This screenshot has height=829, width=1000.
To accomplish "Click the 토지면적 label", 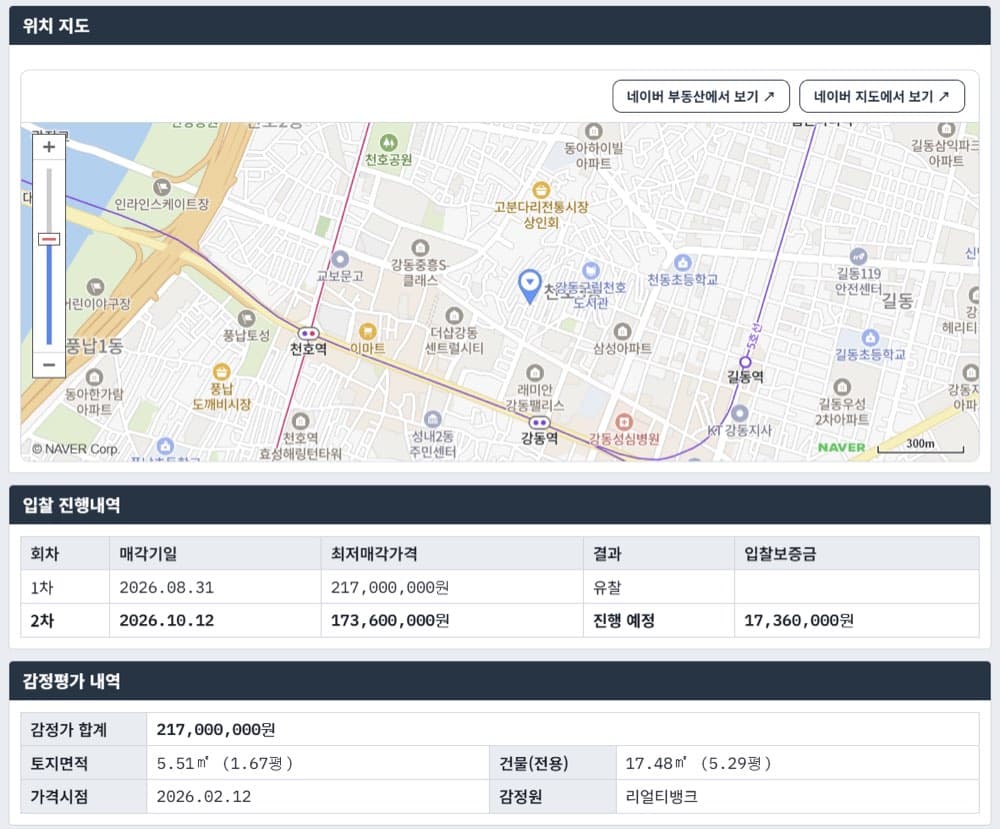I will click(x=59, y=763).
